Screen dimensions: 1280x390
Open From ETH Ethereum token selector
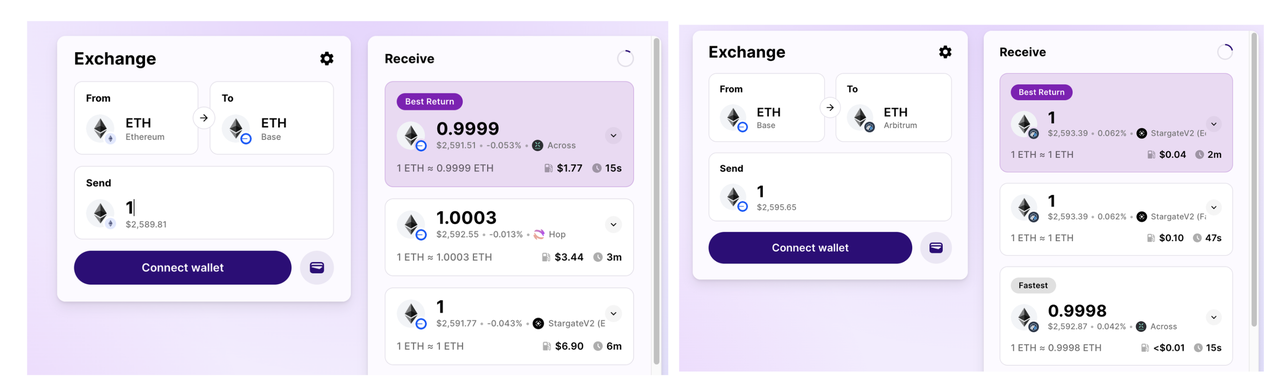click(136, 118)
